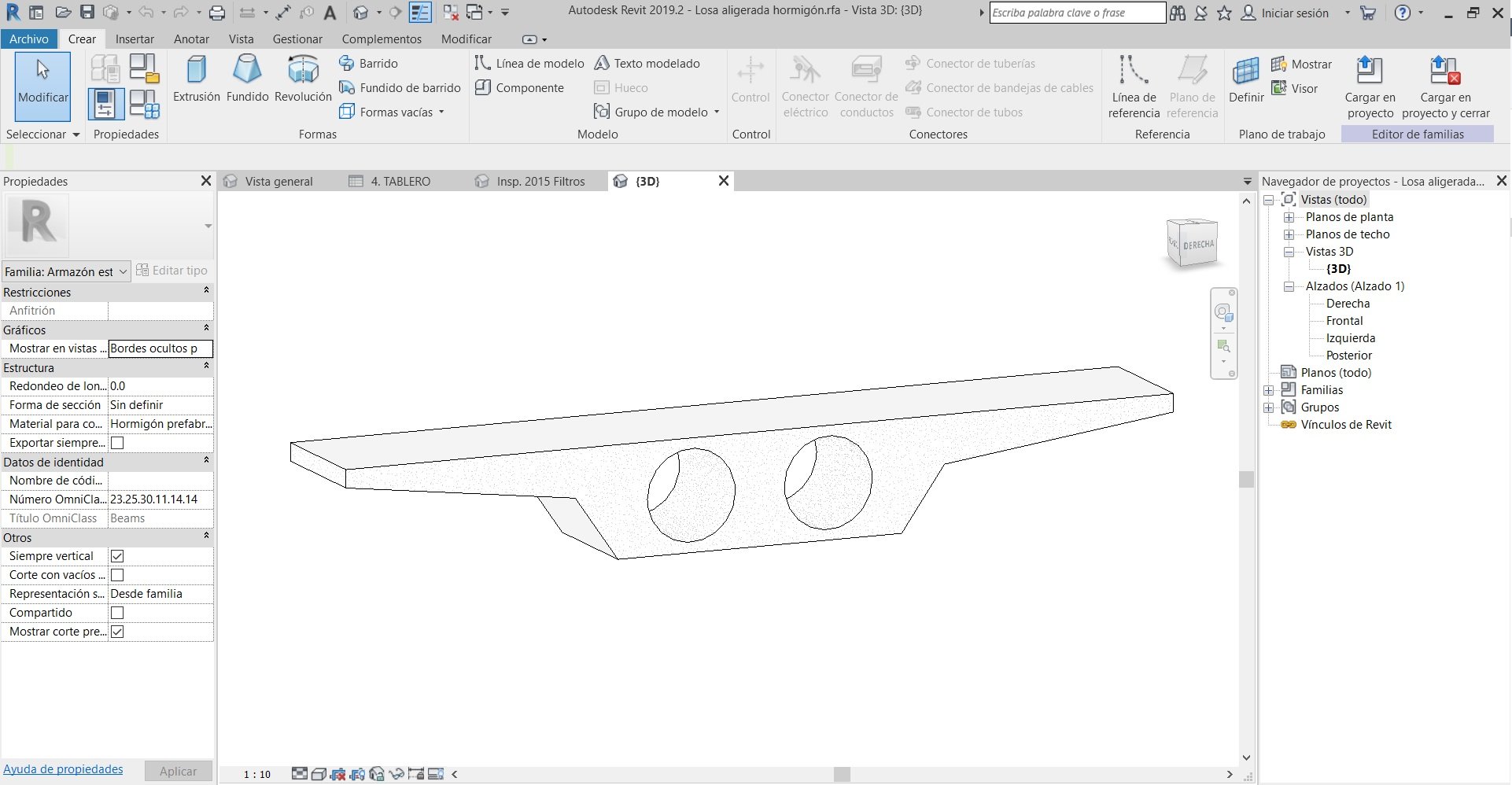The image size is (1512, 785).
Task: Toggle Exportar siempre checkbox
Action: point(117,443)
